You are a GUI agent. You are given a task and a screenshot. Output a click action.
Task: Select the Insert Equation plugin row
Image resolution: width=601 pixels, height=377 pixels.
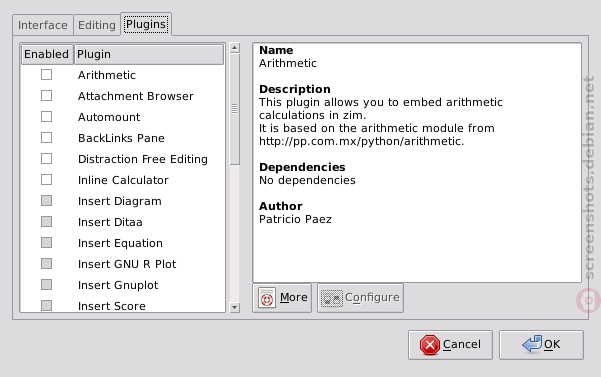tap(123, 243)
